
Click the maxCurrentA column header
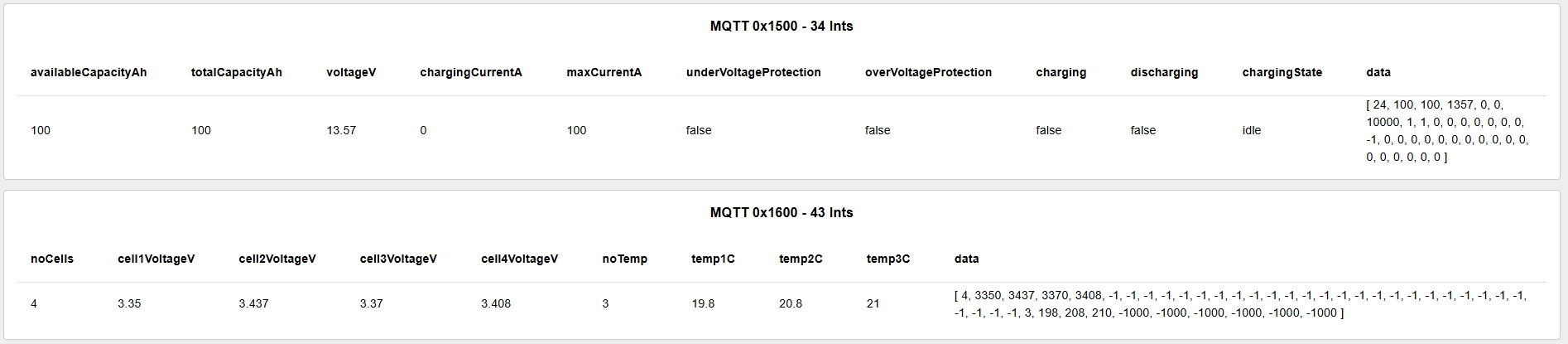click(604, 72)
